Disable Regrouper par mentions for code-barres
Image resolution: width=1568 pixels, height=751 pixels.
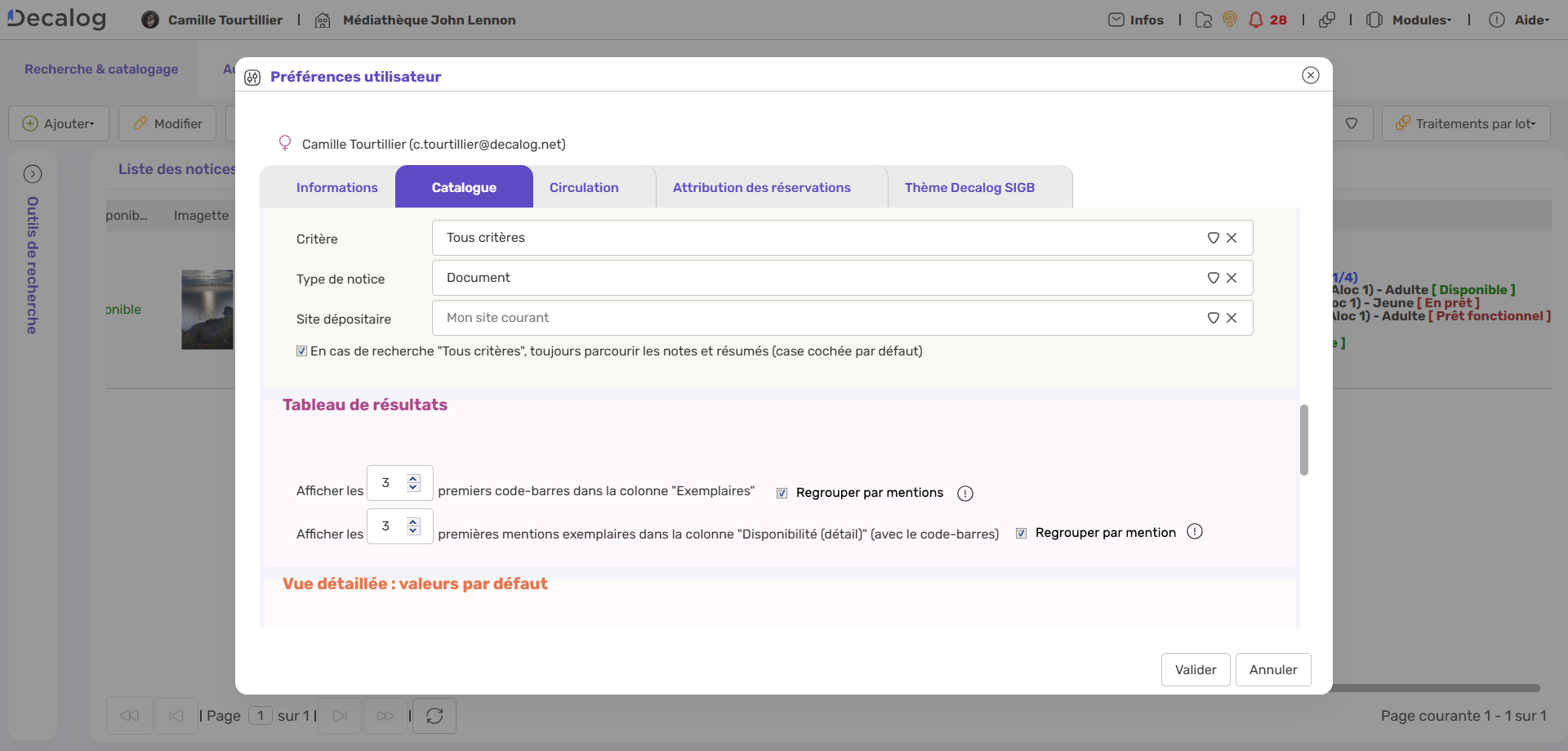782,493
